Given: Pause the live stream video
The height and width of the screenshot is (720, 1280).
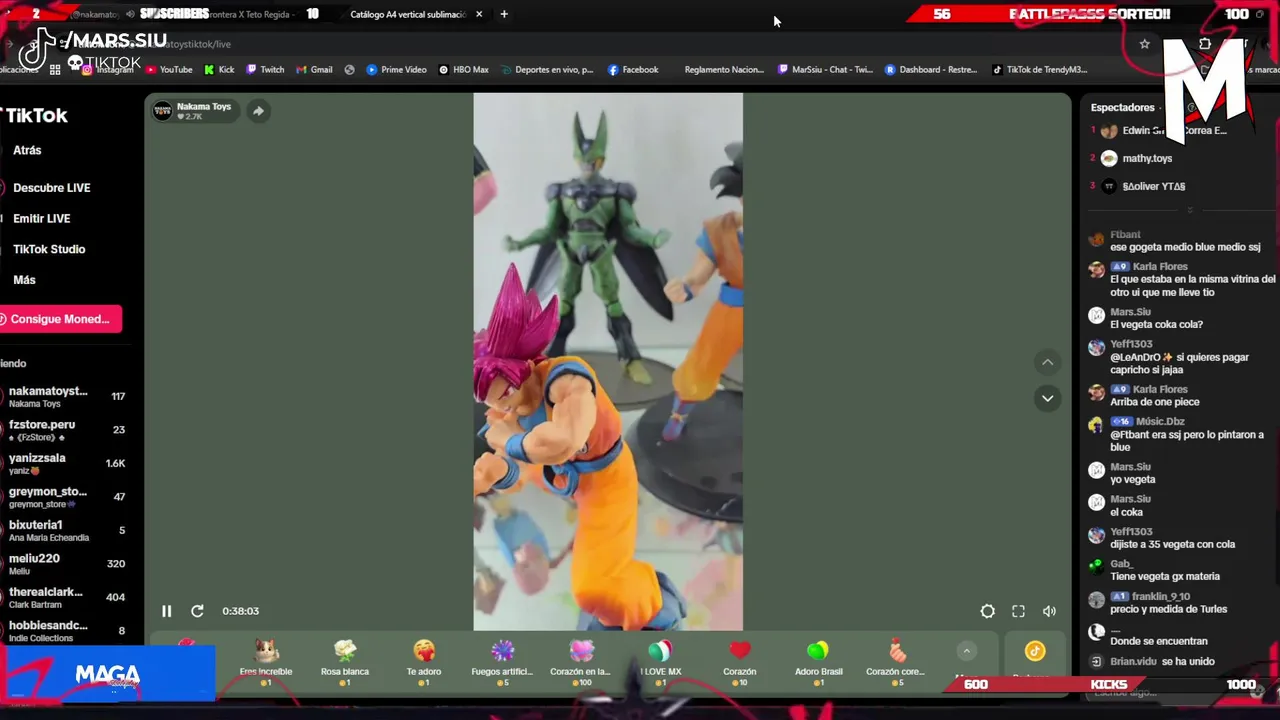Looking at the screenshot, I should (x=167, y=611).
